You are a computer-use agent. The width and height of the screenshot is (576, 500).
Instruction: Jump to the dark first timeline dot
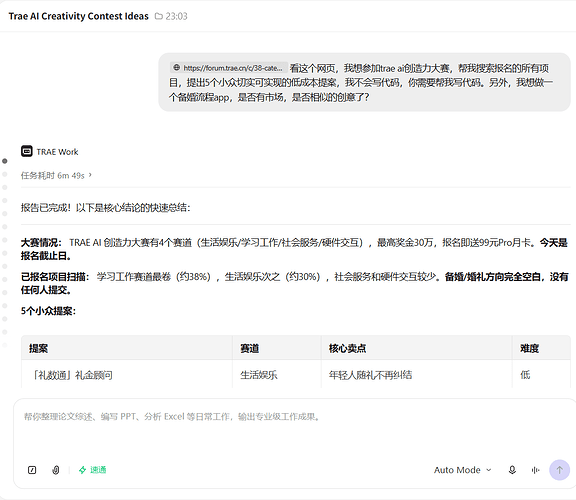coord(5,161)
